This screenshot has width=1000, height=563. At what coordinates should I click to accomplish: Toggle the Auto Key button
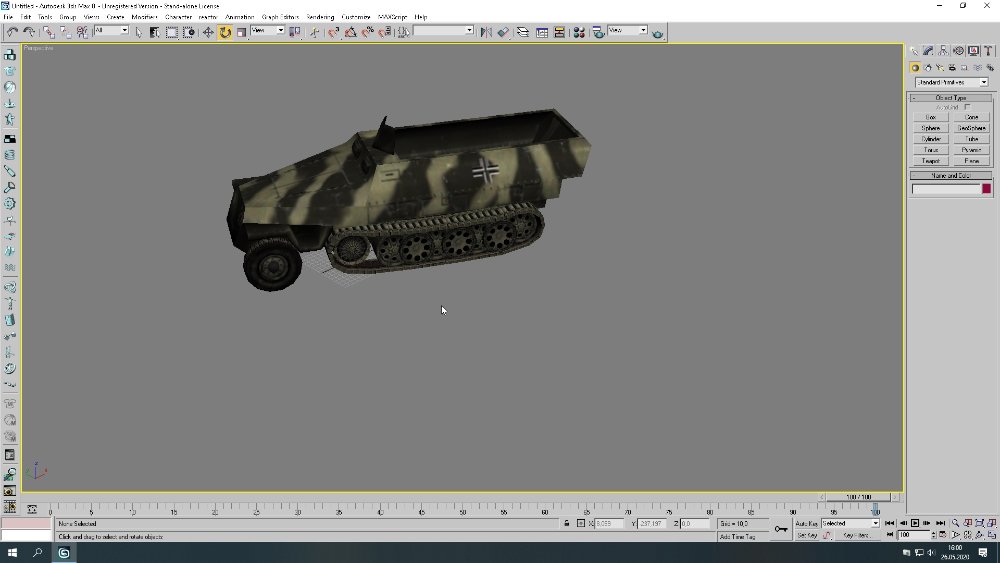(x=807, y=523)
